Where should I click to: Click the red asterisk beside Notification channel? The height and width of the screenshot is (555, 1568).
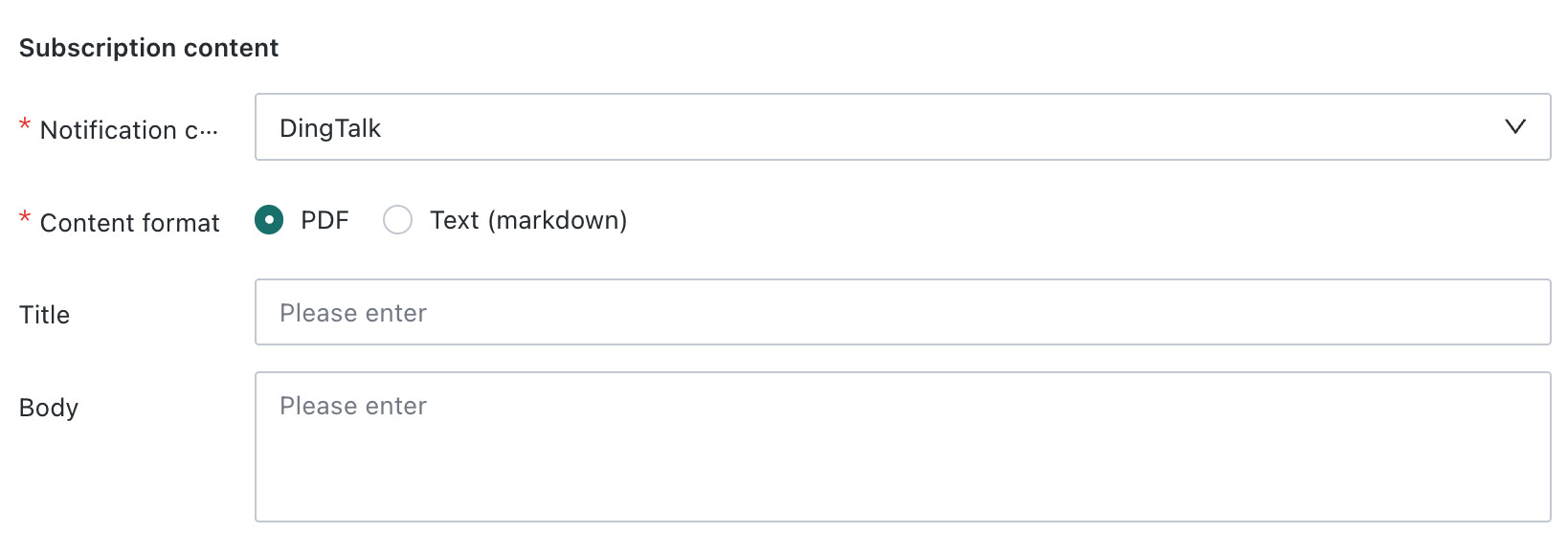[25, 125]
